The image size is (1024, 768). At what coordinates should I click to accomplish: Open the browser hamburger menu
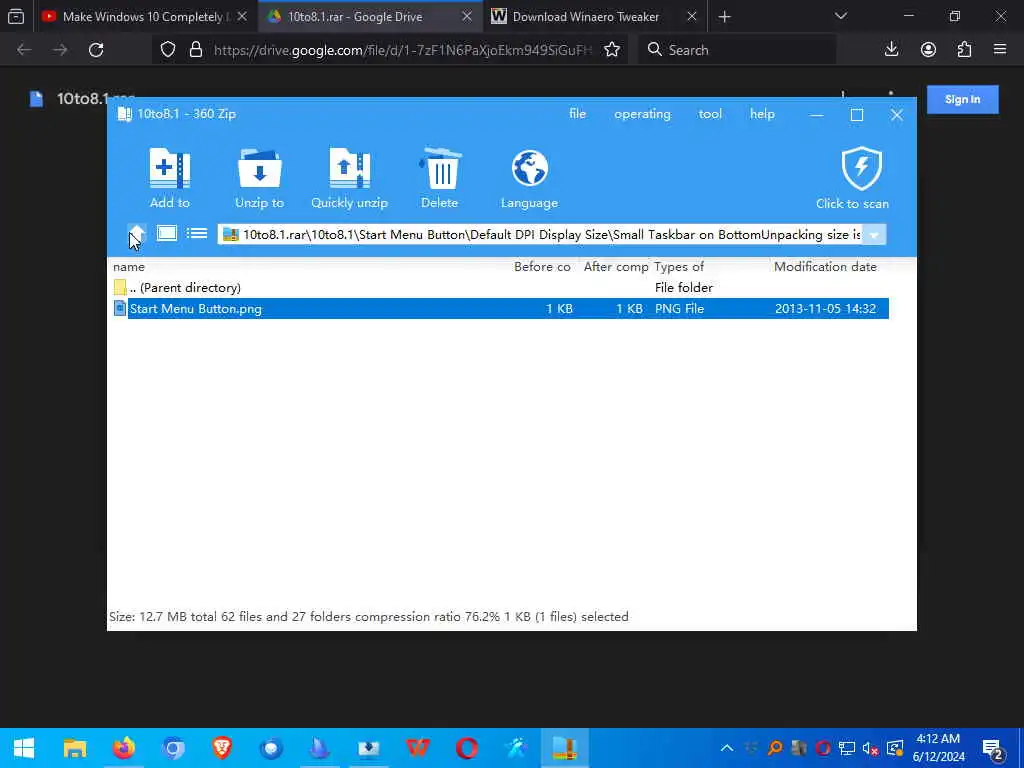pyautogui.click(x=1000, y=50)
